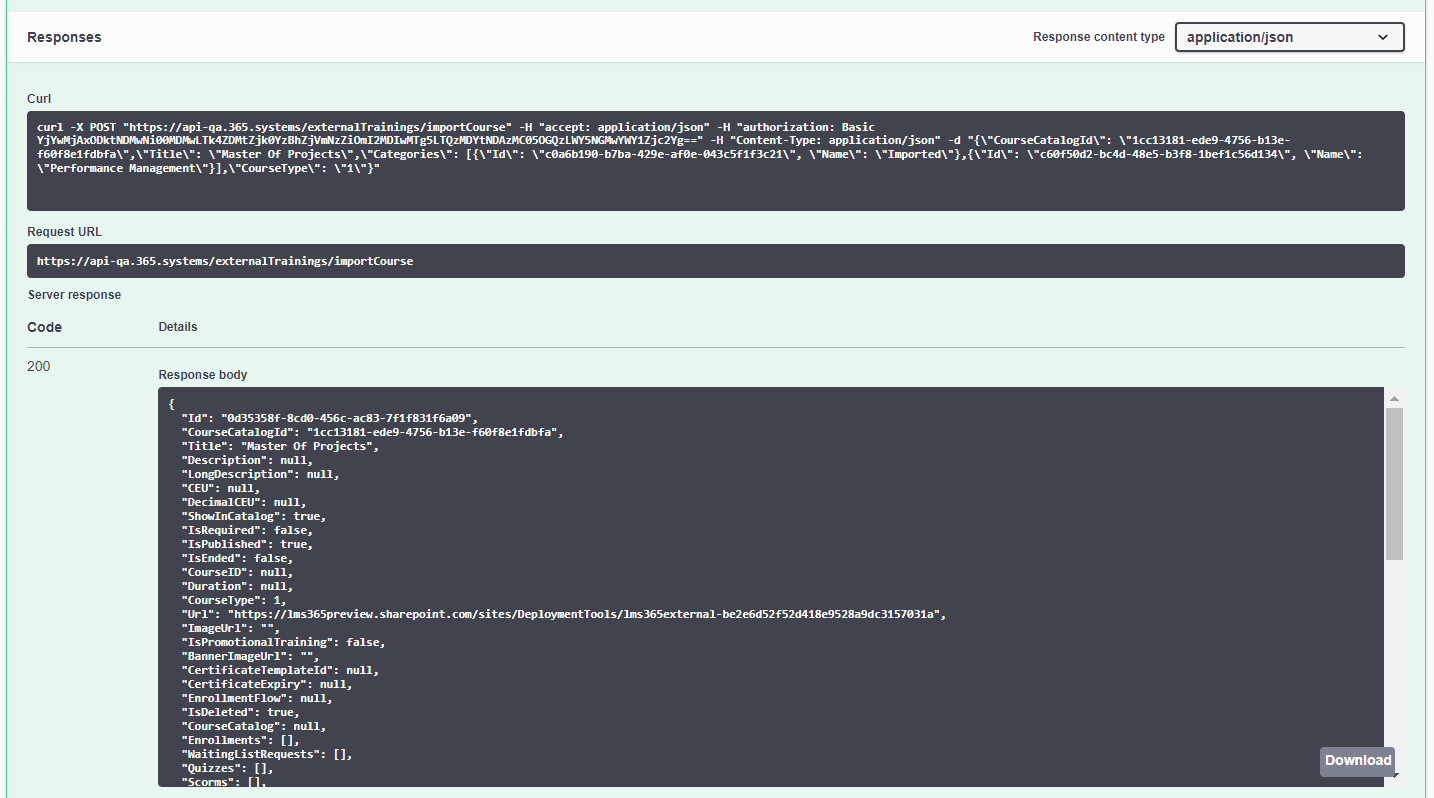Click the Download button for response body
Image resolution: width=1434 pixels, height=798 pixels.
pyautogui.click(x=1357, y=760)
